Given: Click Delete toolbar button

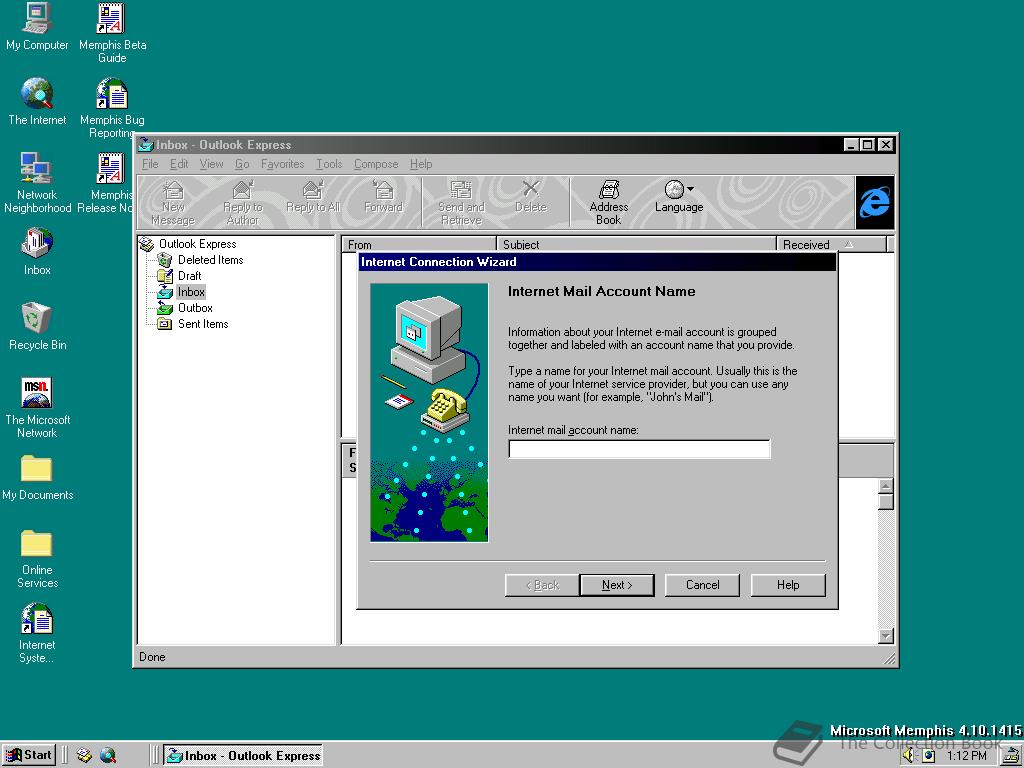Looking at the screenshot, I should (530, 197).
